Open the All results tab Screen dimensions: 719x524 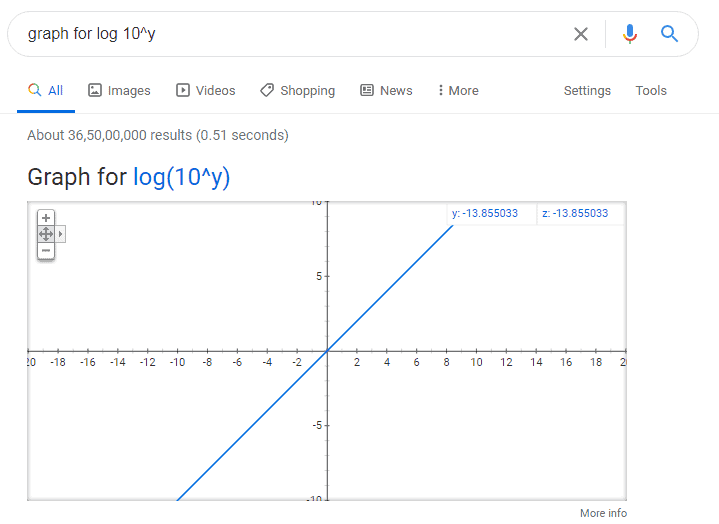tap(46, 91)
